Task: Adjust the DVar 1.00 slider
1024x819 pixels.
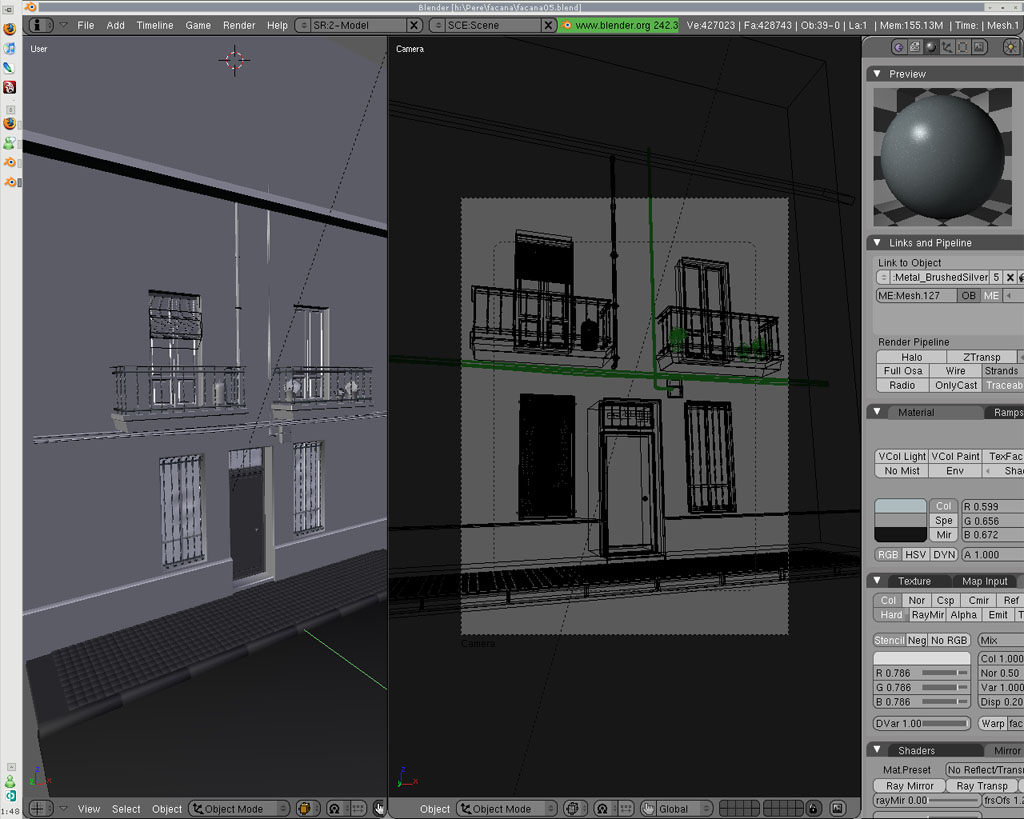Action: [x=921, y=724]
